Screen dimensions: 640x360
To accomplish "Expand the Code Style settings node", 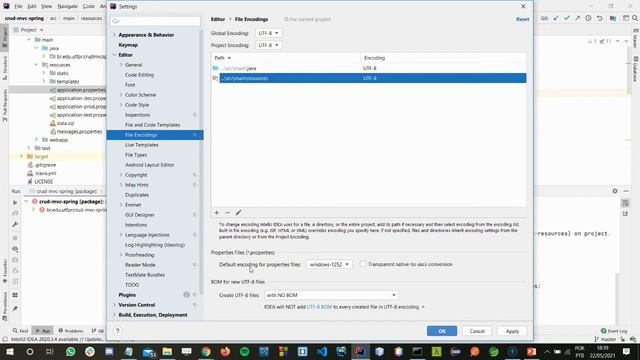I will pyautogui.click(x=121, y=105).
